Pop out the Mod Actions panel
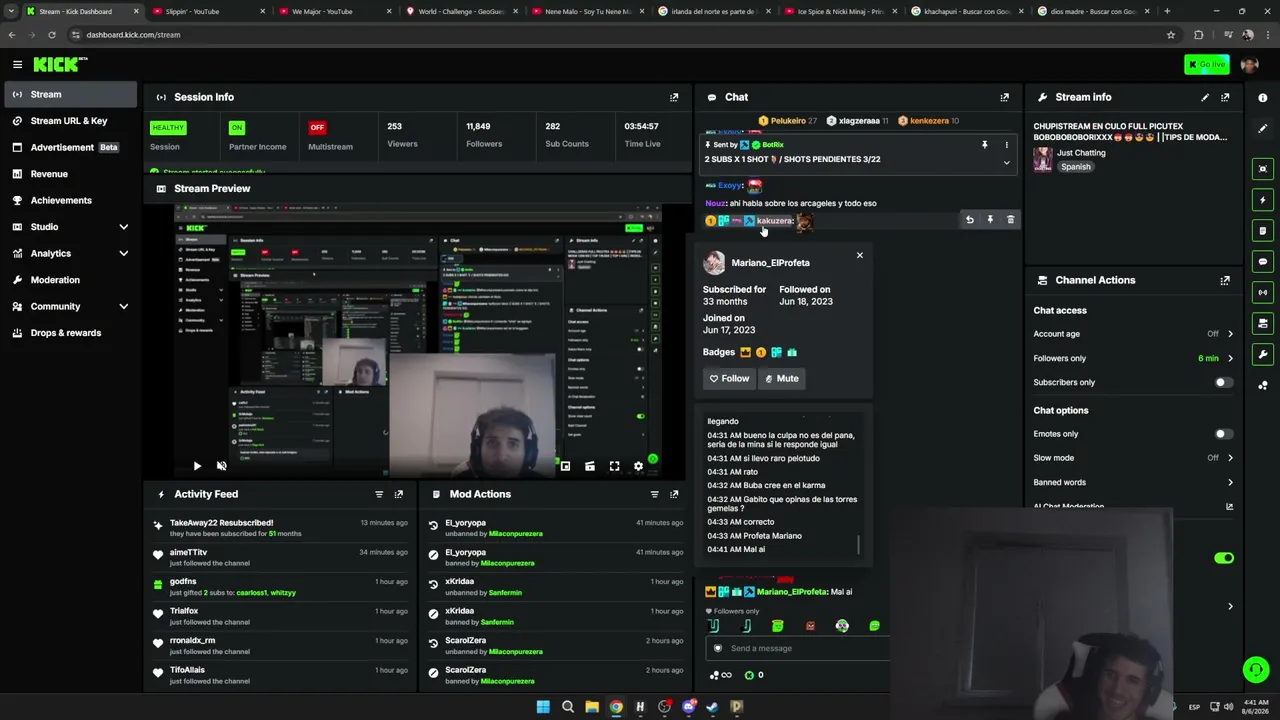This screenshot has width=1280, height=720. [674, 494]
